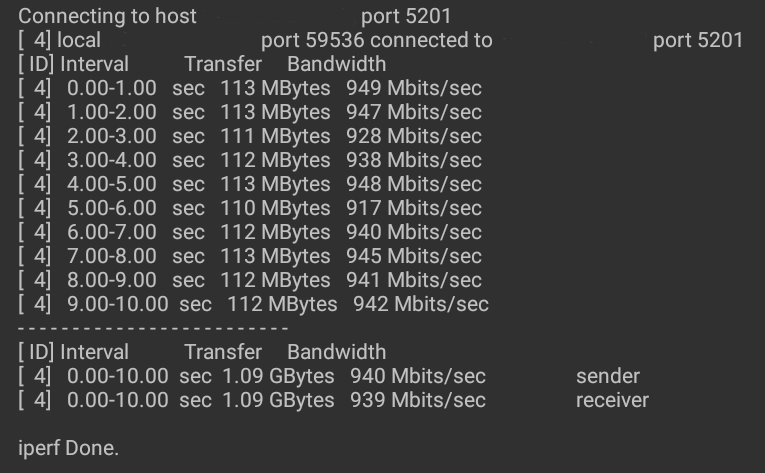
Task: Click the '941 Mbits/sec' value
Action: click(x=414, y=280)
